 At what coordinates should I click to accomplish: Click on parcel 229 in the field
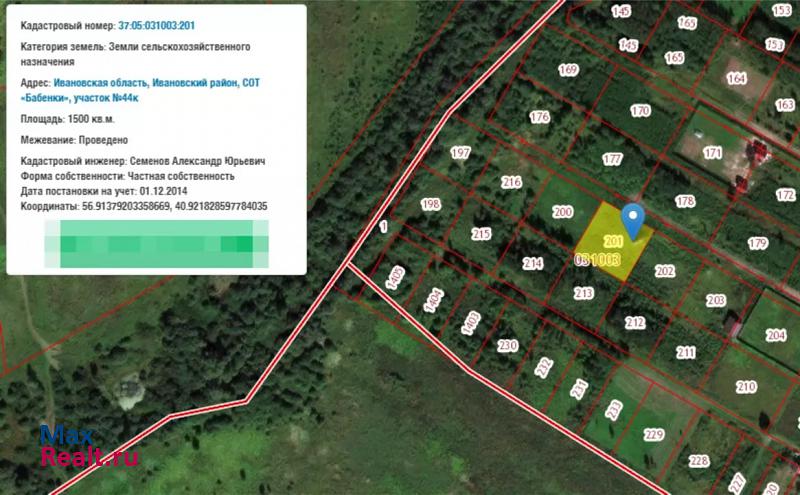(654, 434)
